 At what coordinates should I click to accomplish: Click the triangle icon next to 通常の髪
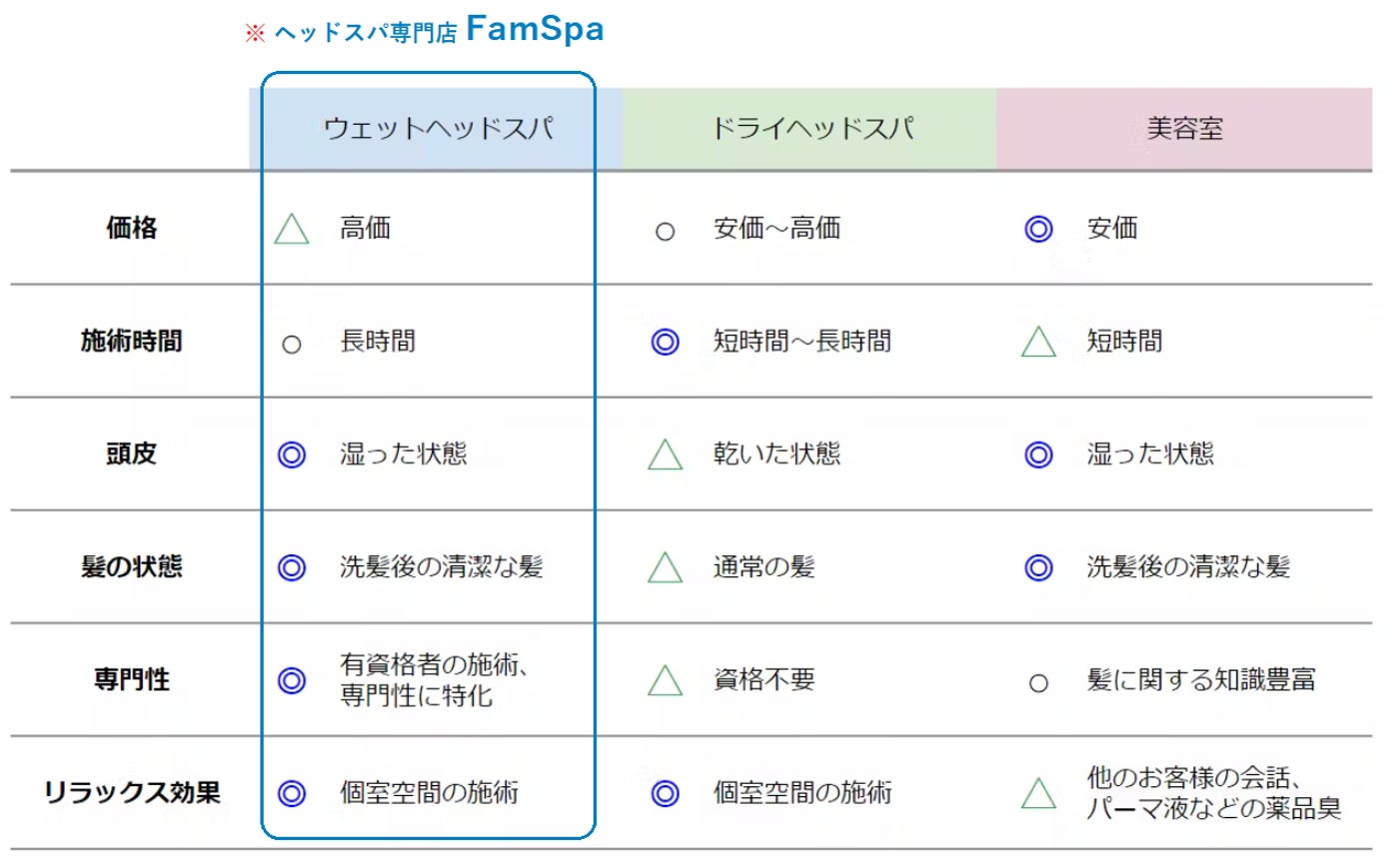(665, 568)
